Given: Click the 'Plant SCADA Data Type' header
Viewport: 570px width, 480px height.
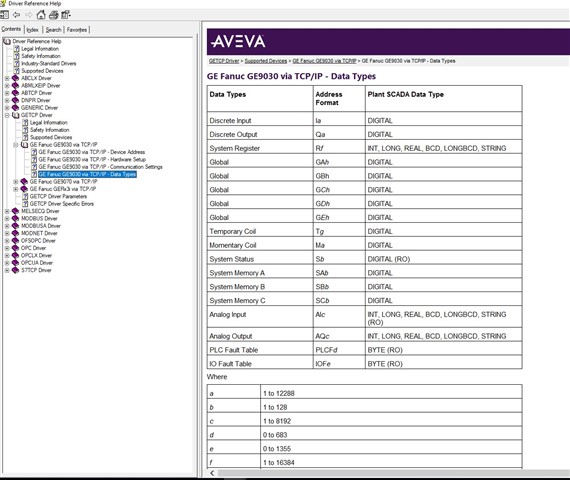Looking at the screenshot, I should pyautogui.click(x=443, y=99).
